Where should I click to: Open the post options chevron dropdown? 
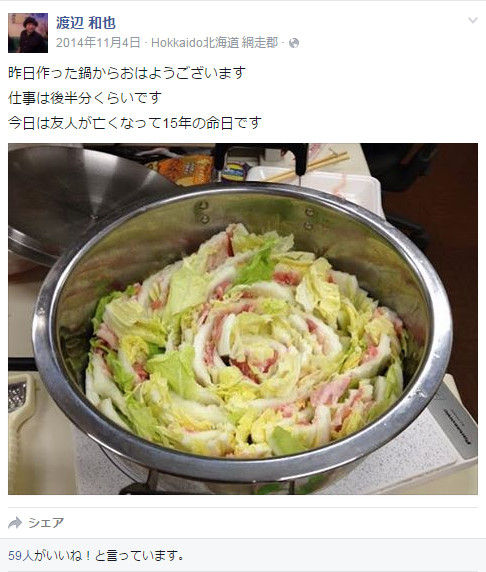tap(473, 20)
